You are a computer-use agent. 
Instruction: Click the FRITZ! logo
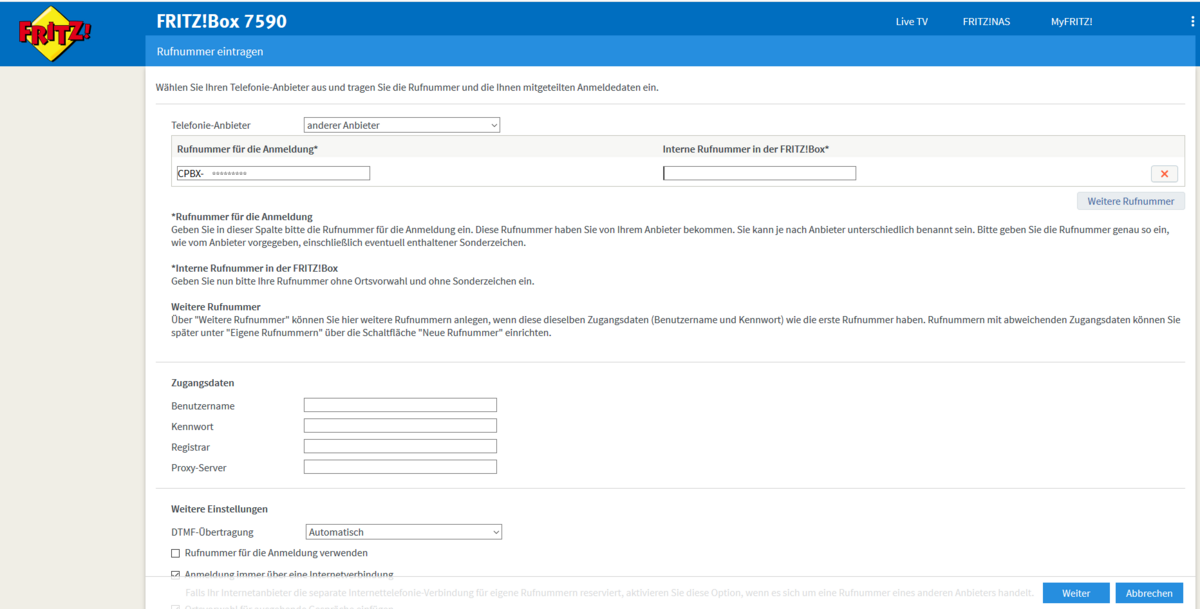click(55, 32)
